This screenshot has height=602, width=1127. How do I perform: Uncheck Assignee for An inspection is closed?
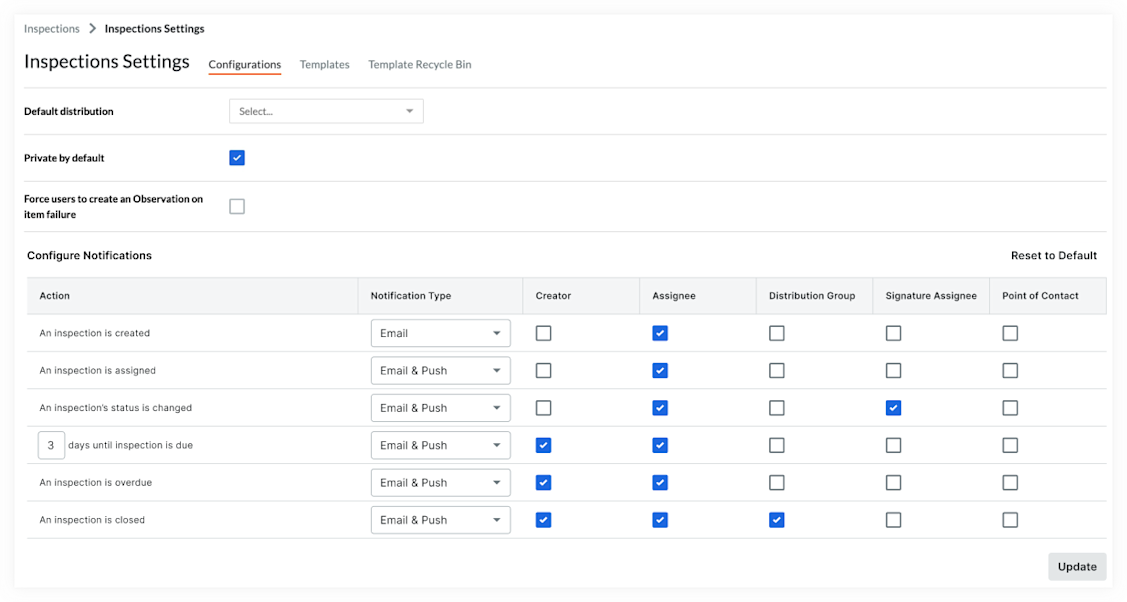(x=660, y=520)
